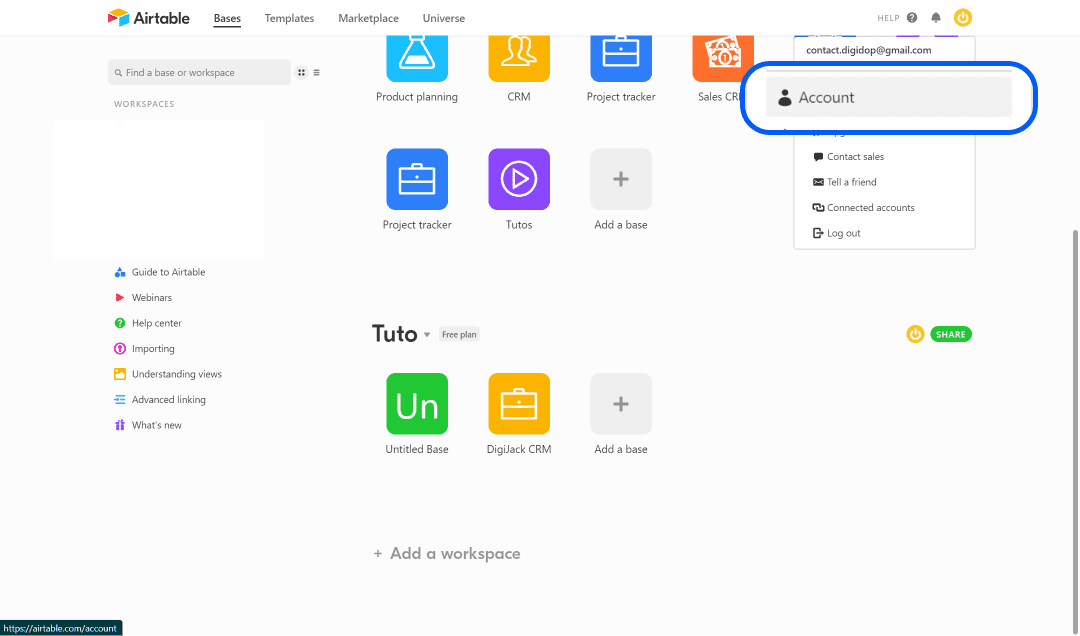Click Log out
The width and height of the screenshot is (1080, 636).
click(x=836, y=233)
